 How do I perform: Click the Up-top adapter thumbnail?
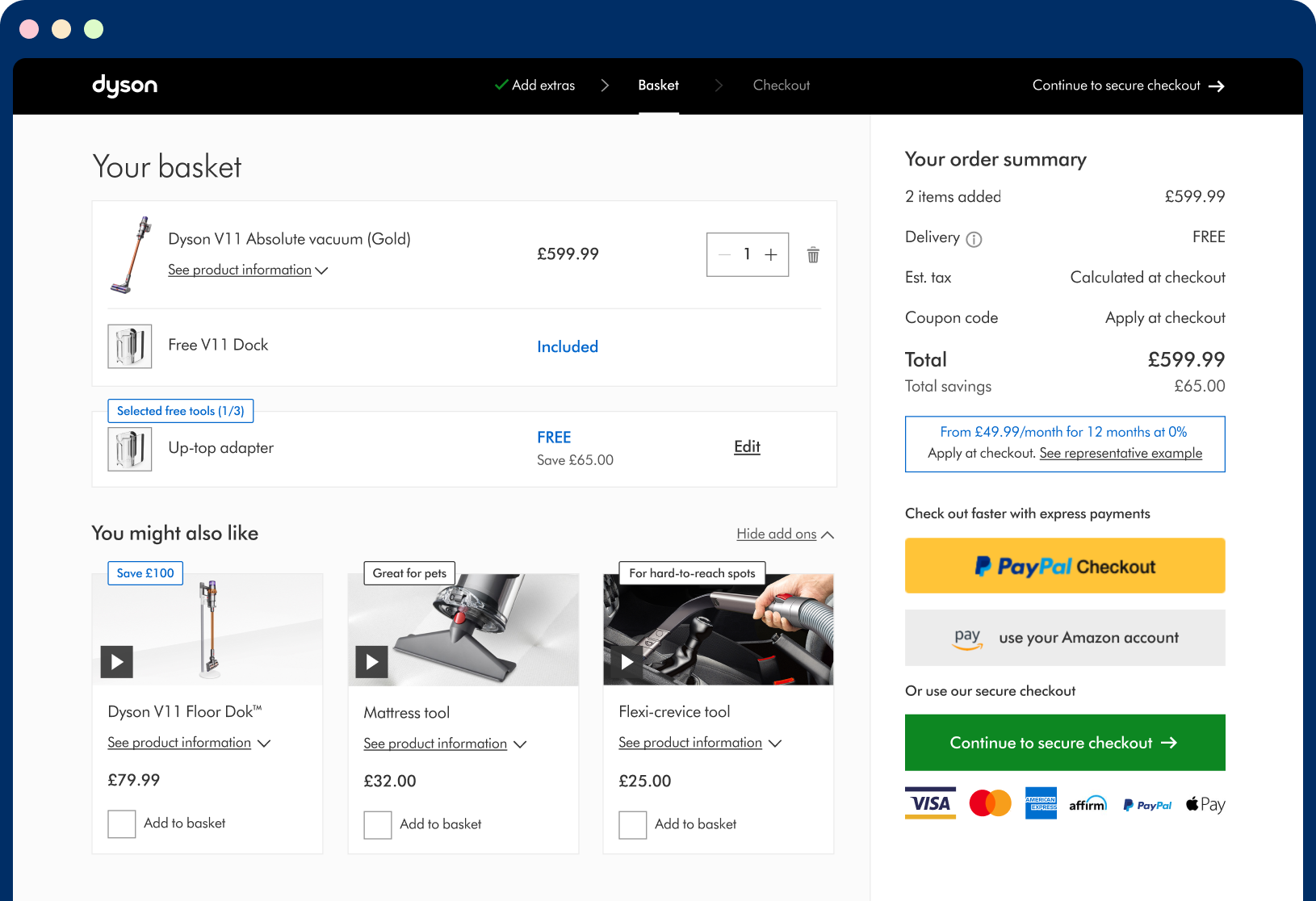pyautogui.click(x=130, y=449)
